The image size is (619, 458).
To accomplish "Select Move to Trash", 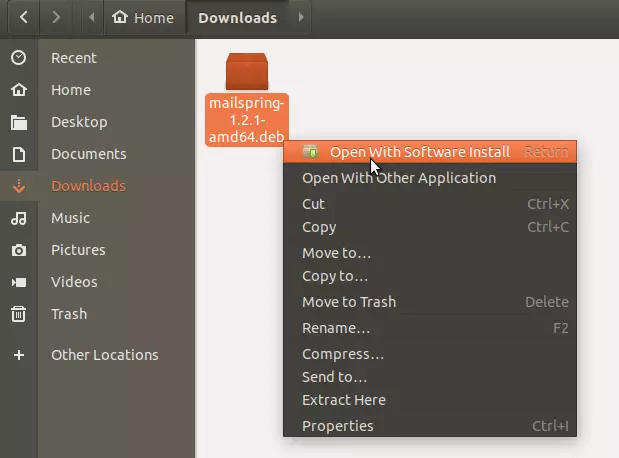I will [430, 302].
